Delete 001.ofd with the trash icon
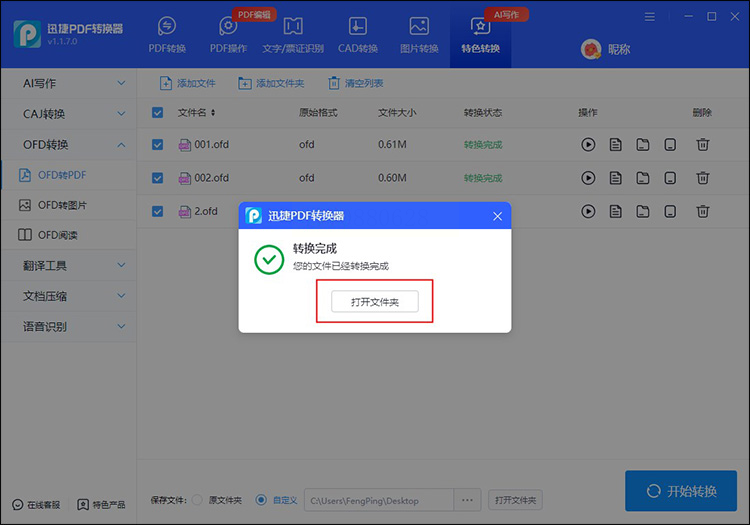Viewport: 750px width, 525px height. tap(703, 144)
